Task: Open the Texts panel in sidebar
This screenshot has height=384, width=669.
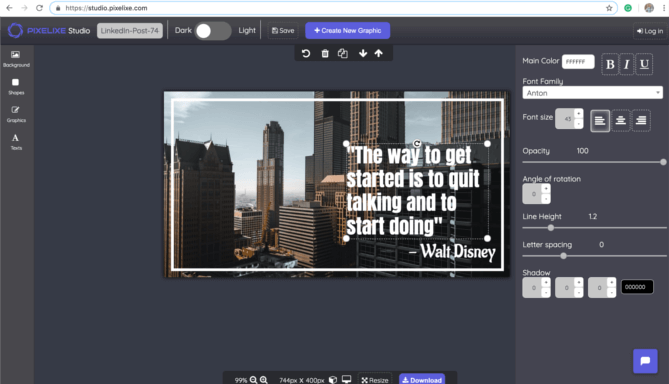Action: click(x=16, y=142)
